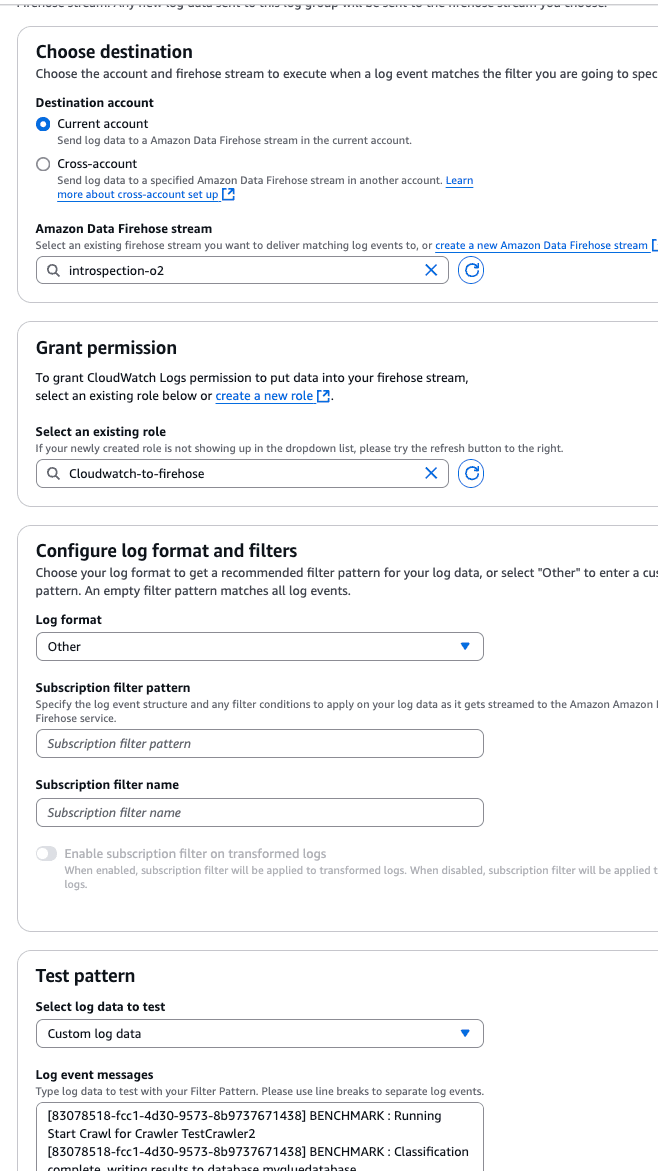
Task: Click the magnifier in the role search field
Action: pyautogui.click(x=52, y=473)
